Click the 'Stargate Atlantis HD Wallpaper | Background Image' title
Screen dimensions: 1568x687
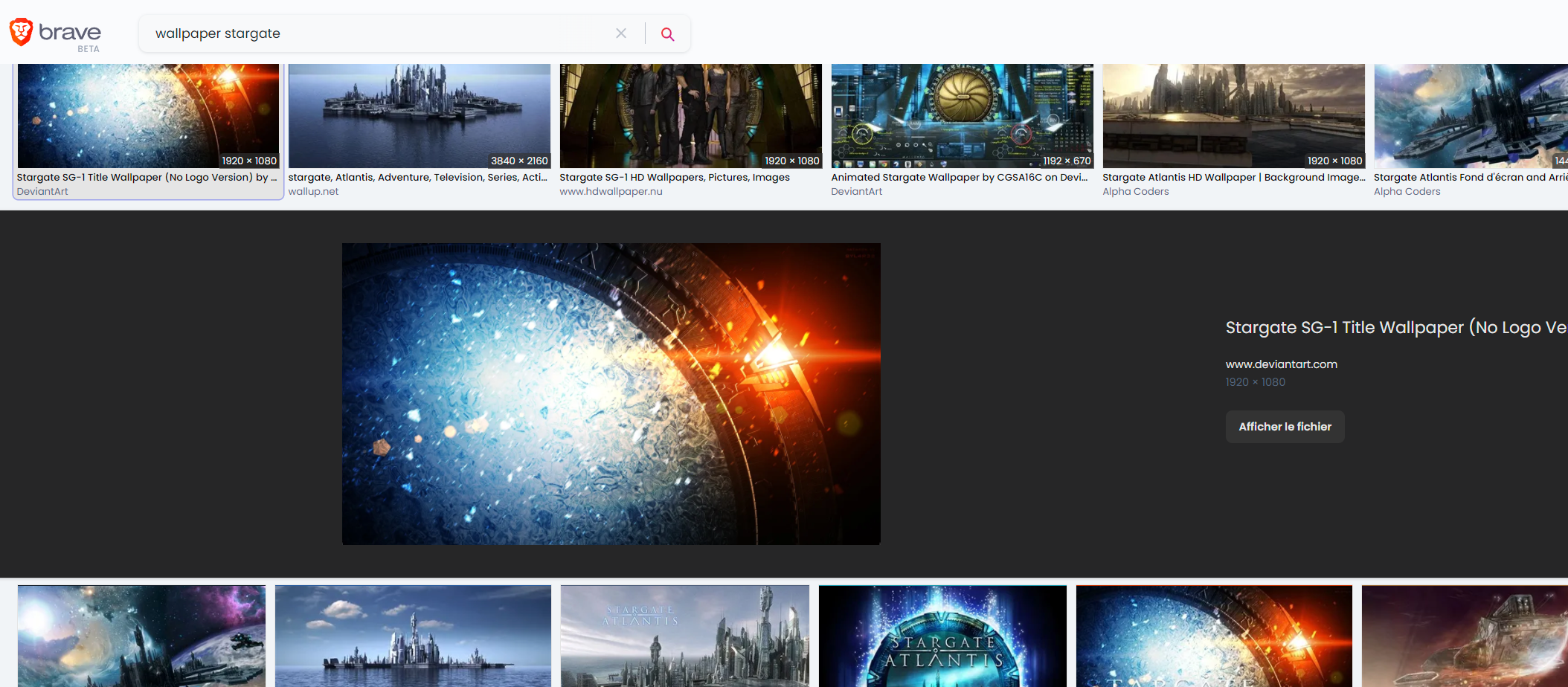[1234, 178]
